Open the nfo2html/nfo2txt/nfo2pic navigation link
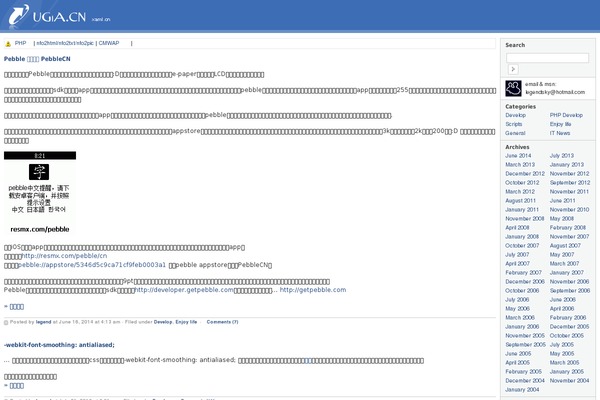This screenshot has width=600, height=400. pyautogui.click(x=65, y=43)
